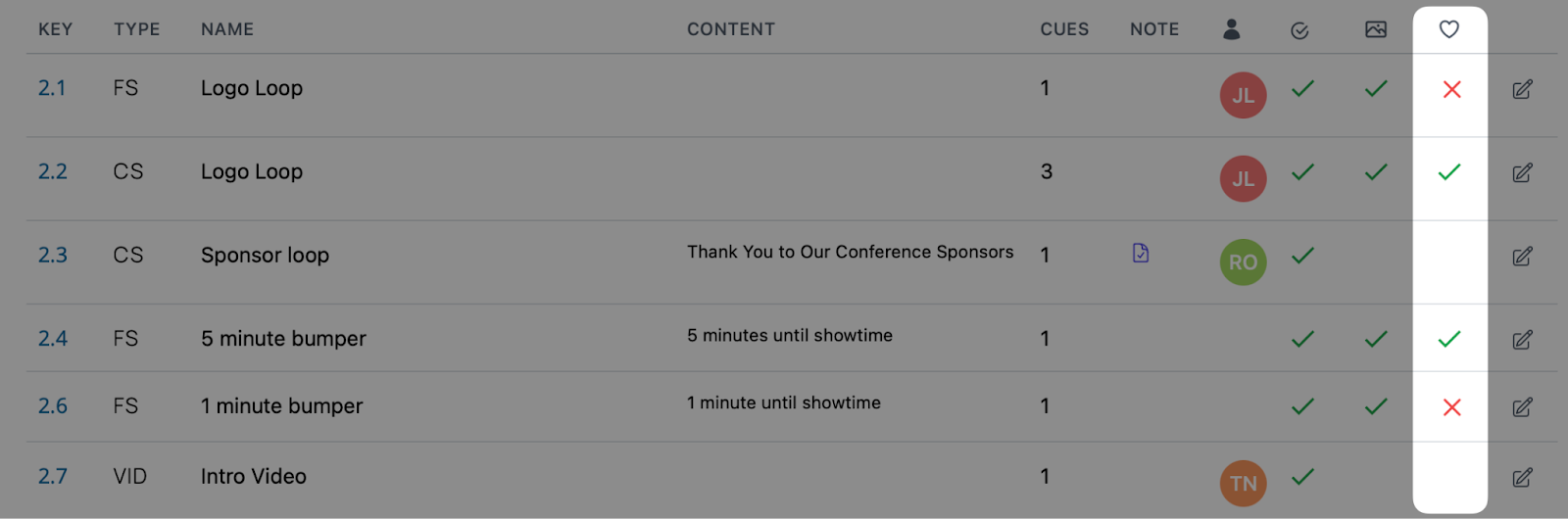The height and width of the screenshot is (519, 1568).
Task: Sort by the CUES column header
Action: (1064, 29)
